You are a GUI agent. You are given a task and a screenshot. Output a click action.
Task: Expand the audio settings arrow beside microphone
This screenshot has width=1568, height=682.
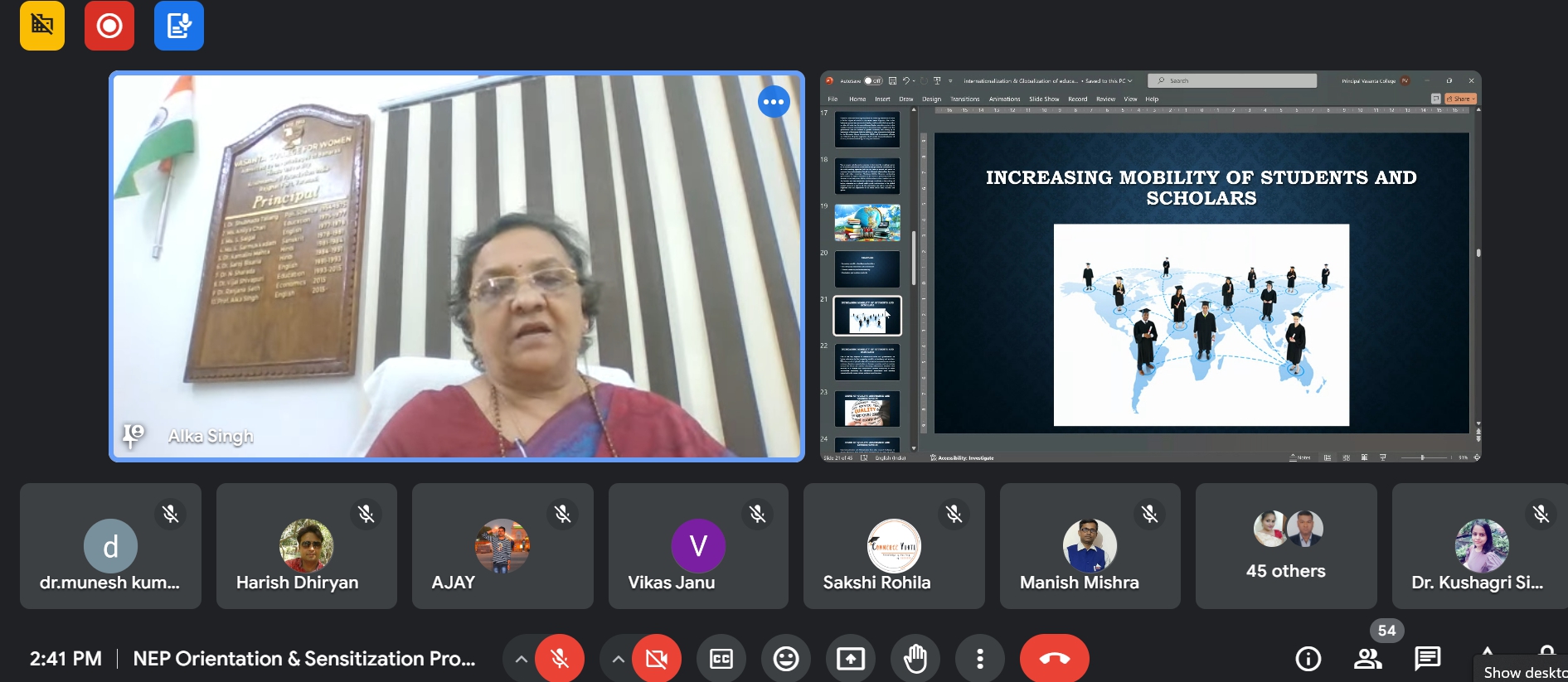coord(521,659)
